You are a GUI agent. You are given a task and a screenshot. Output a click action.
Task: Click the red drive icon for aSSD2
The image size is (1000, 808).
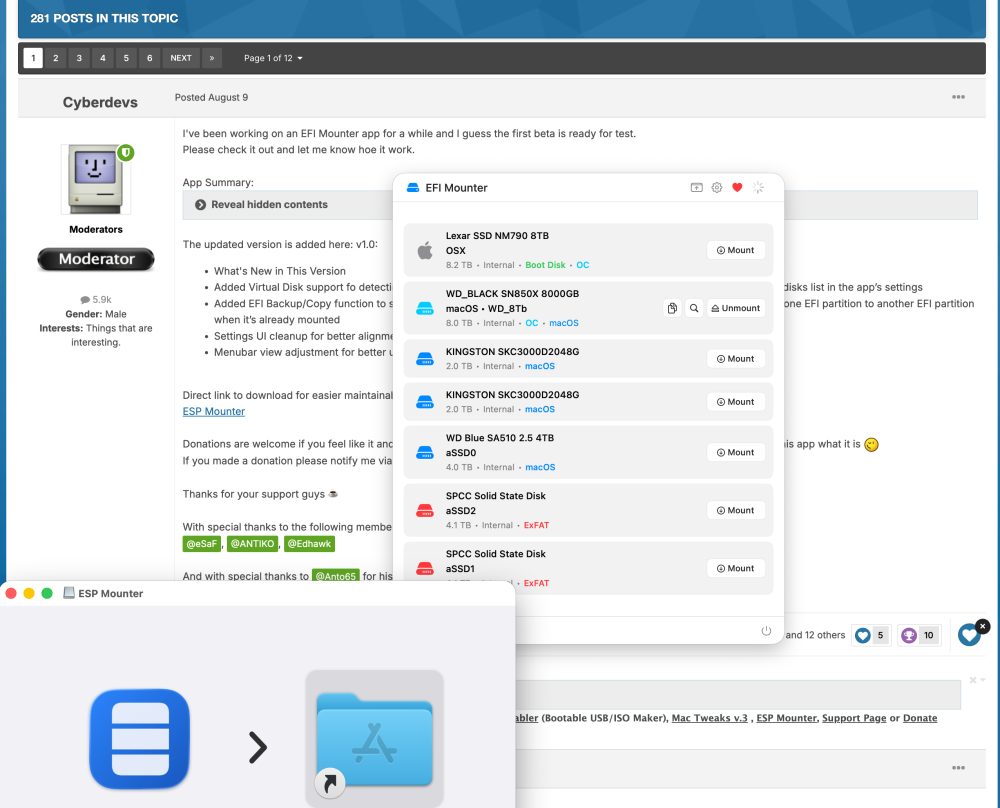pyautogui.click(x=425, y=511)
